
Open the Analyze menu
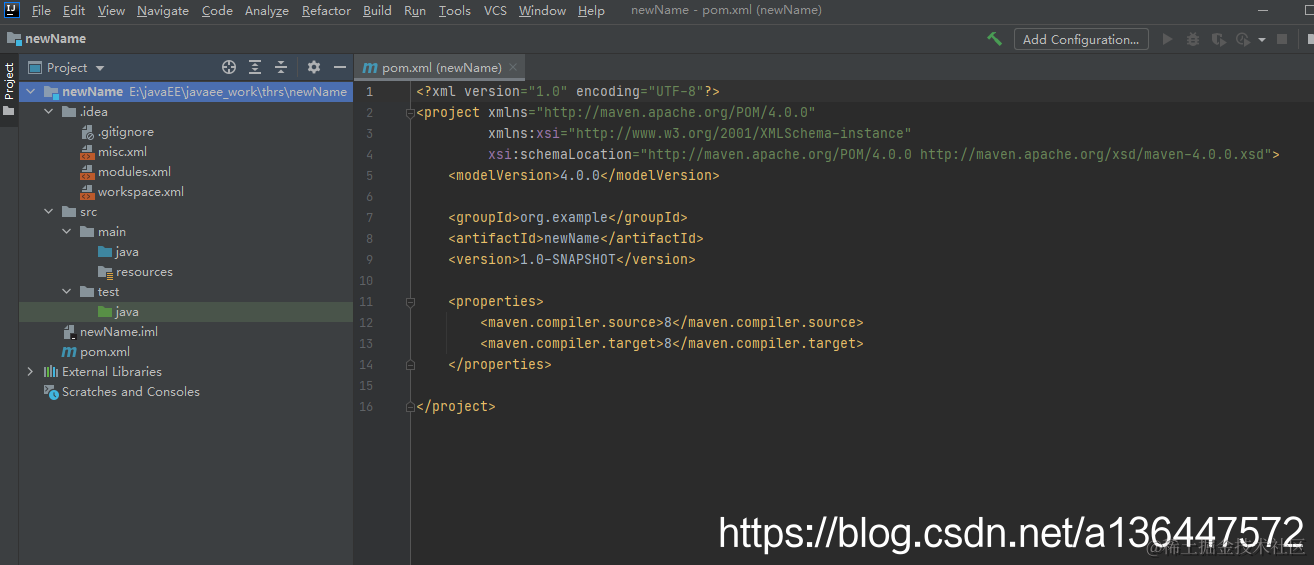coord(267,10)
